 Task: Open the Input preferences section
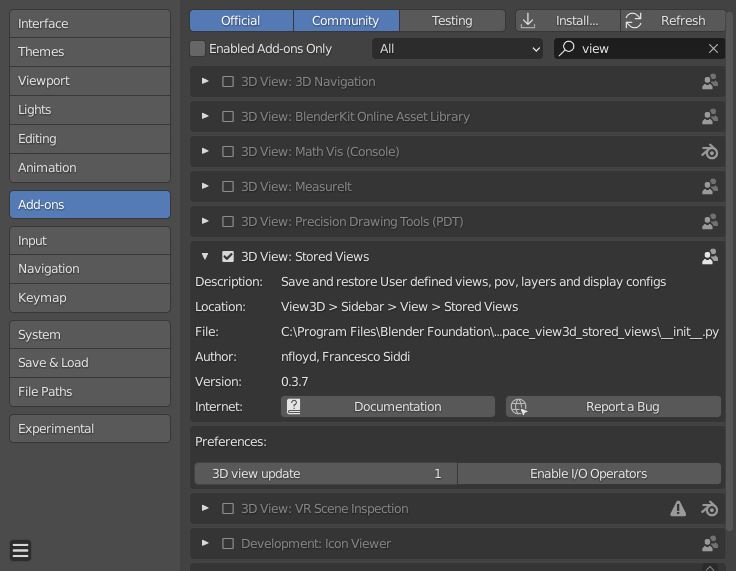(90, 240)
